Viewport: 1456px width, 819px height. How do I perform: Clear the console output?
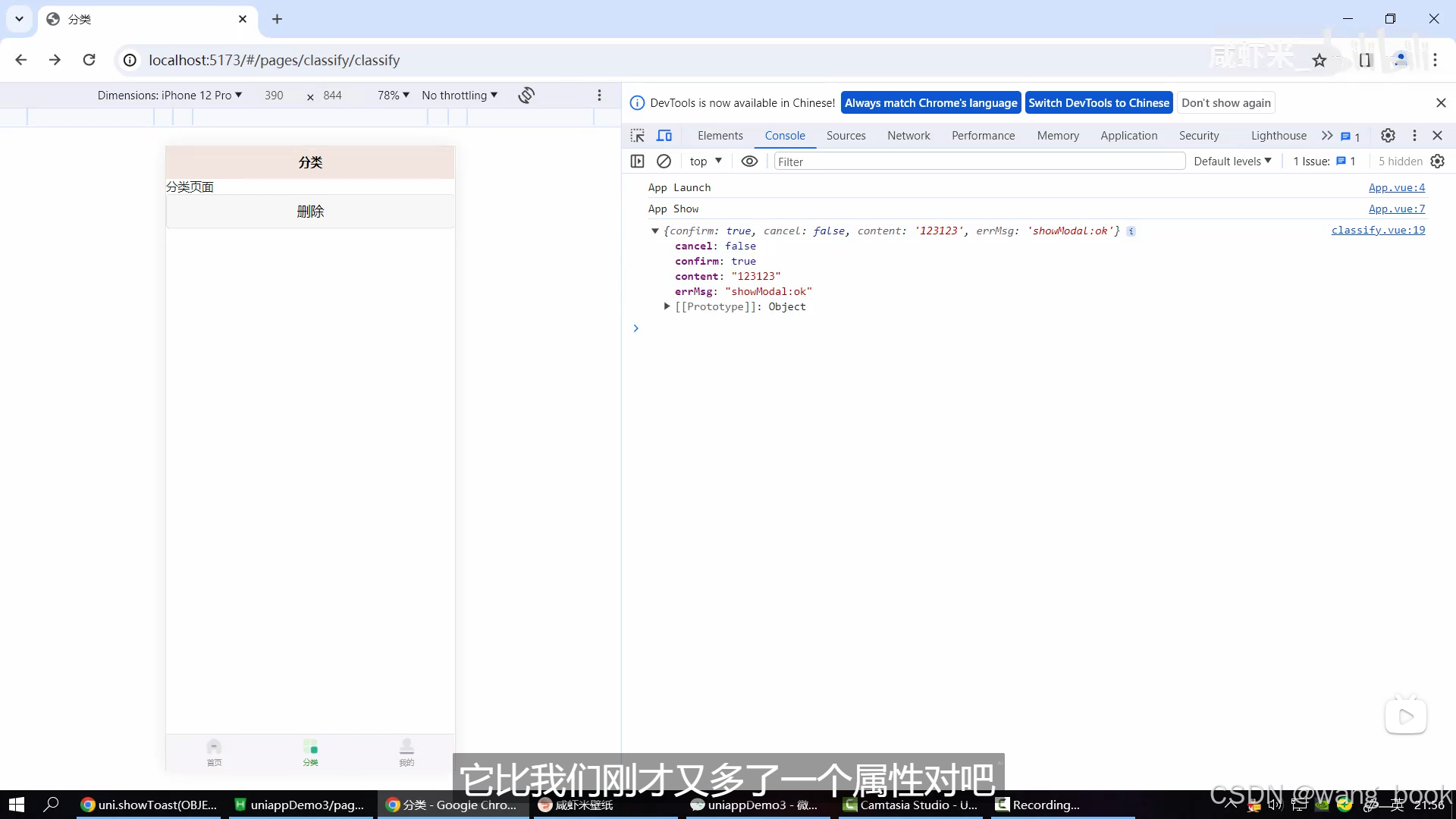(x=664, y=161)
